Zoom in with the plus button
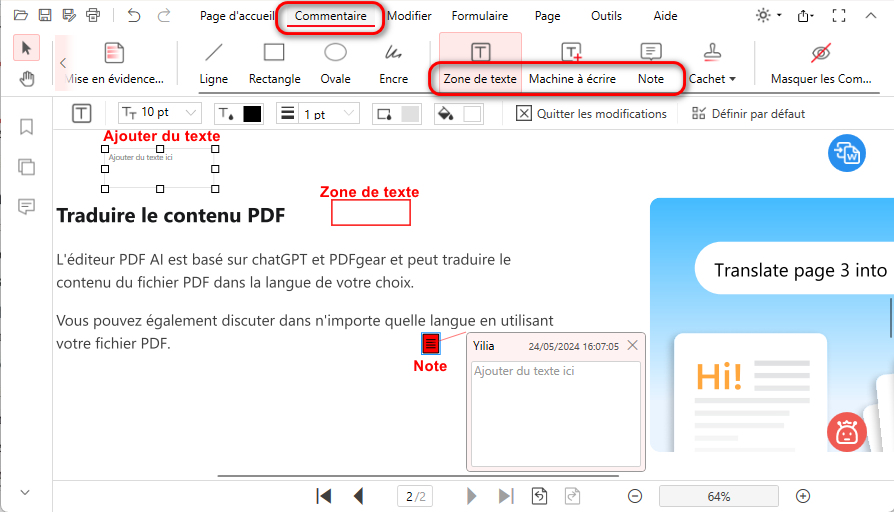This screenshot has height=512, width=894. 803,496
